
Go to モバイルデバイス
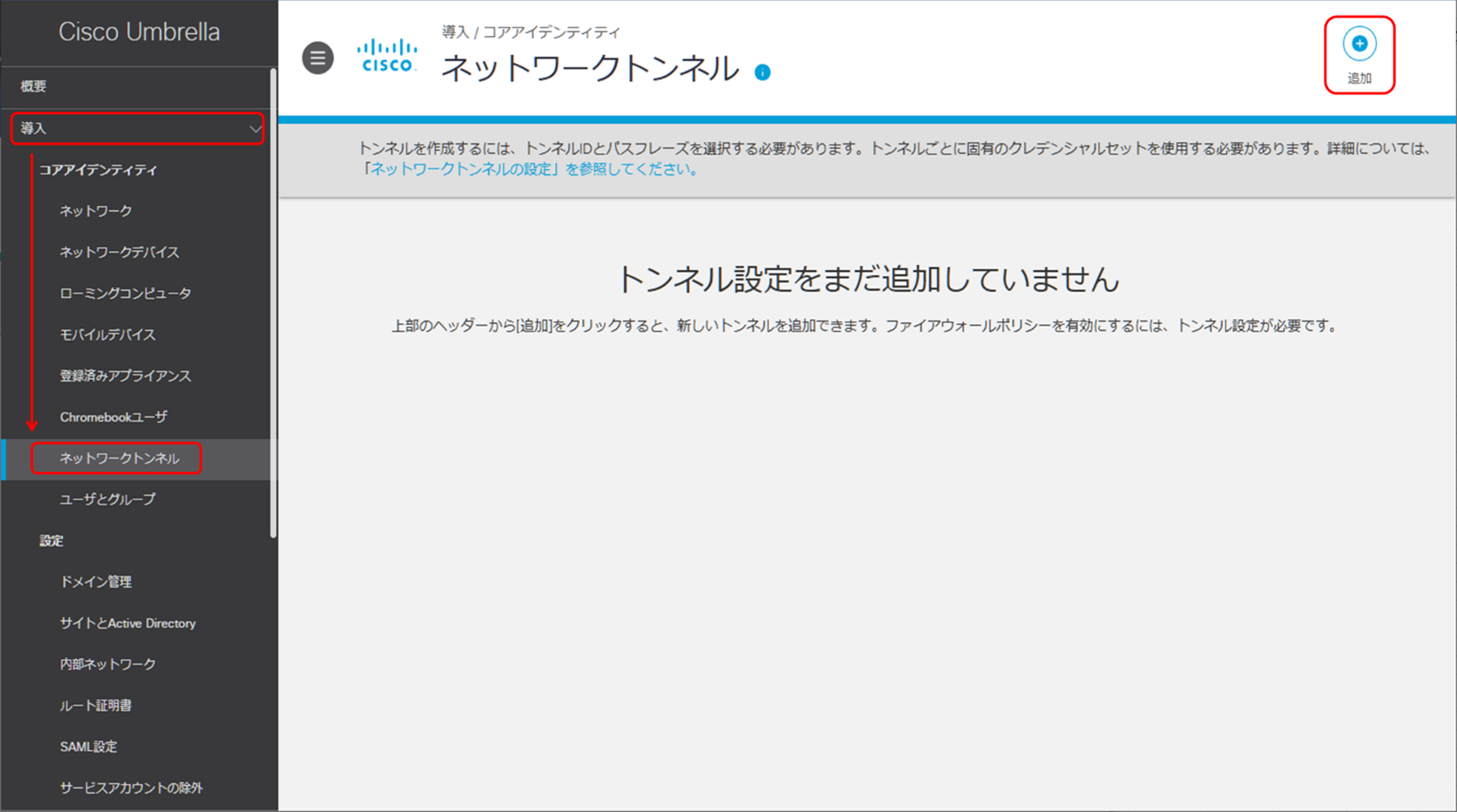[x=108, y=335]
